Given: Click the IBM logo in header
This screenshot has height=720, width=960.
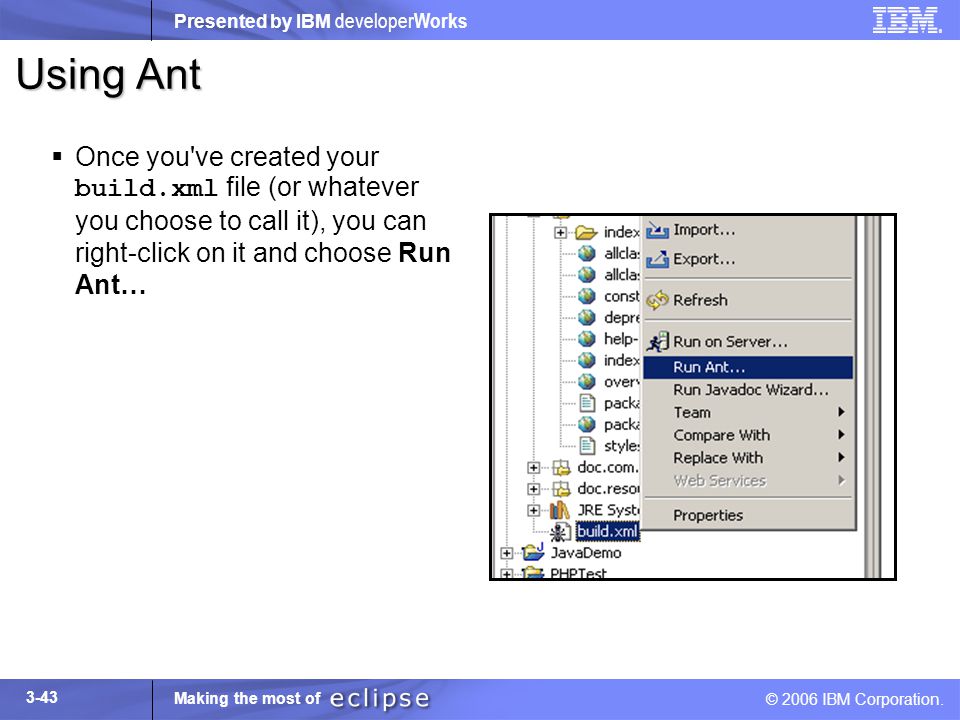Looking at the screenshot, I should coord(907,20).
